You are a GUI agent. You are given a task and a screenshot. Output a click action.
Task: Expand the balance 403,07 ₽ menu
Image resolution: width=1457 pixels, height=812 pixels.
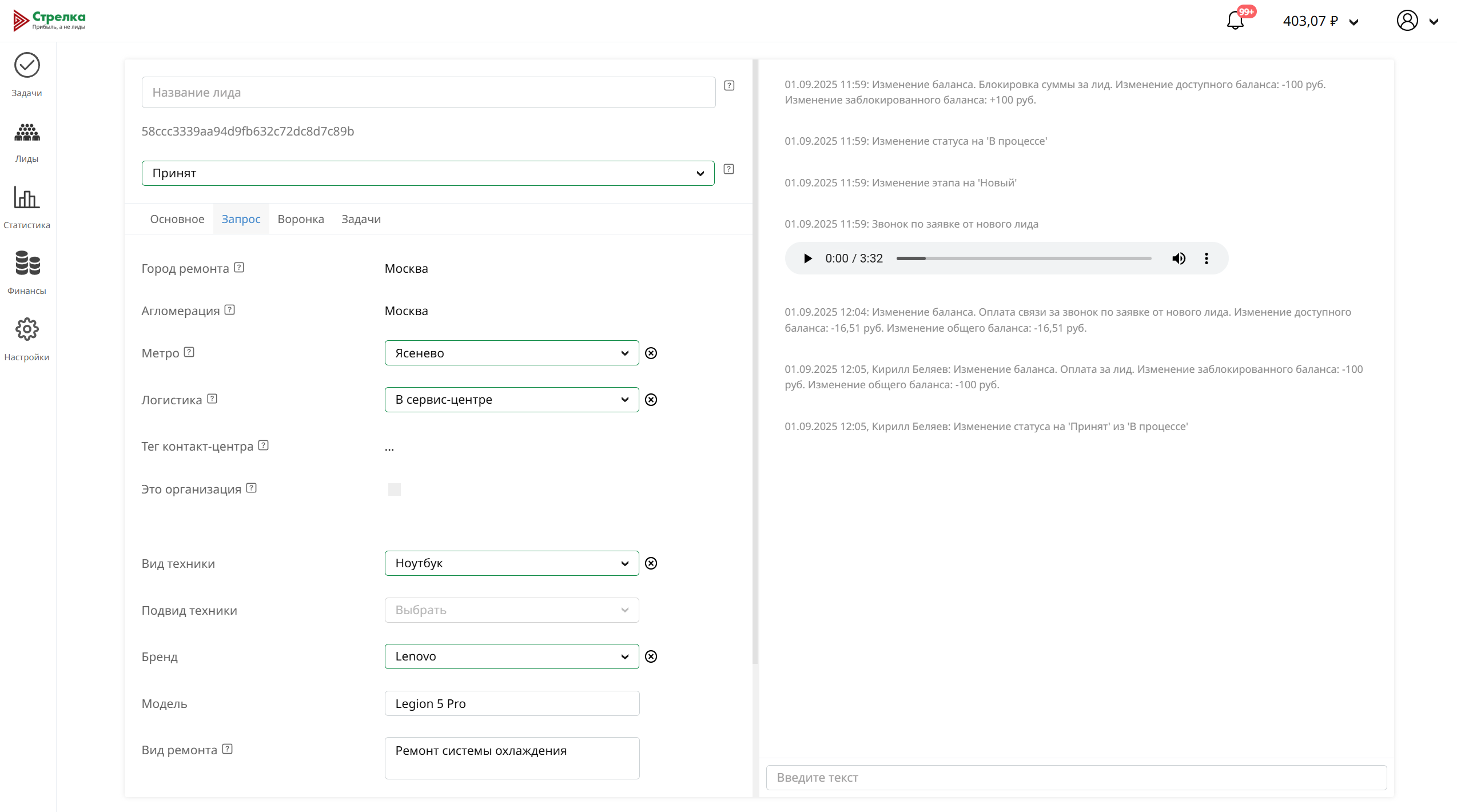click(1320, 21)
